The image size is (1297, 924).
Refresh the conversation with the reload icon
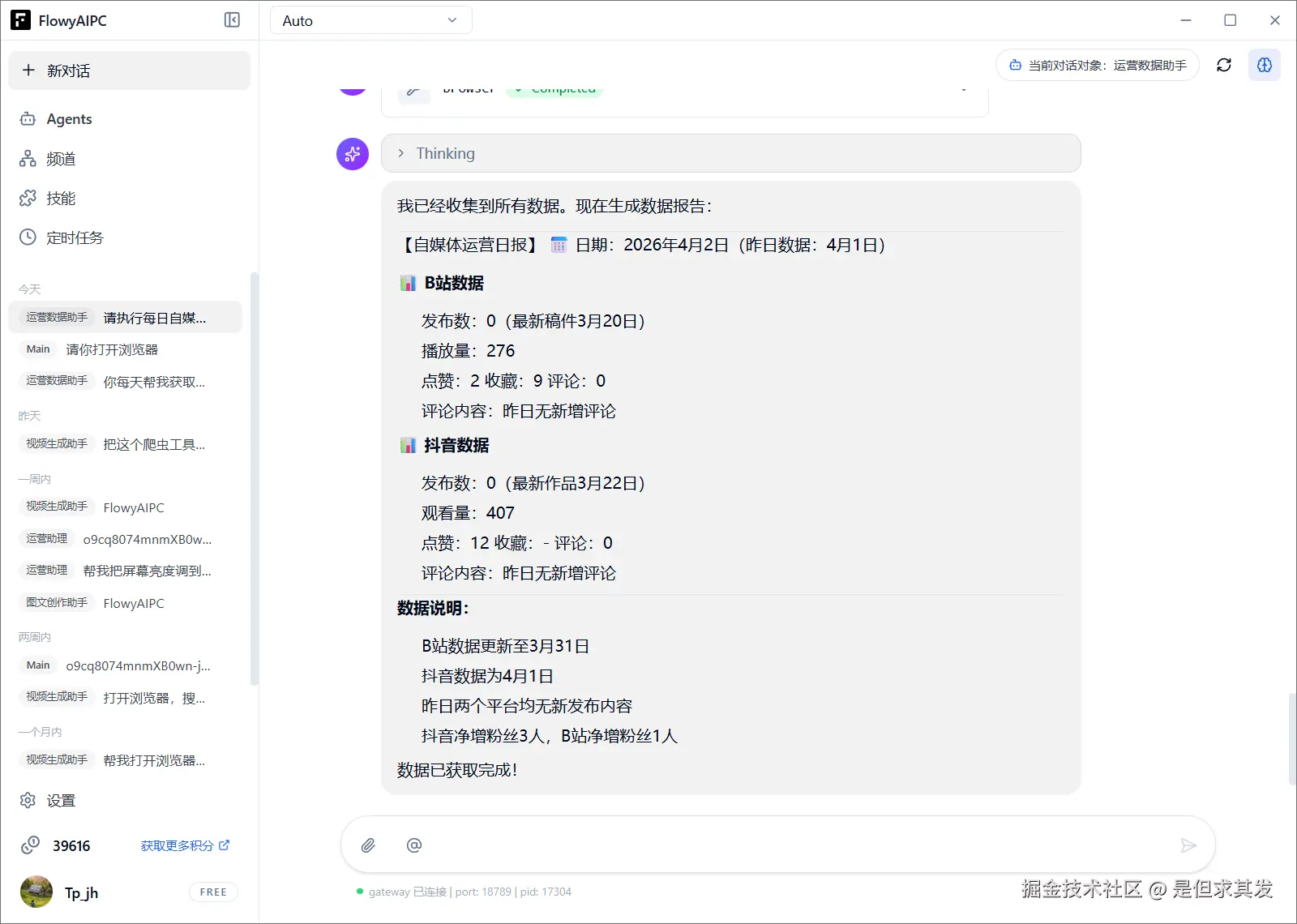click(1224, 65)
